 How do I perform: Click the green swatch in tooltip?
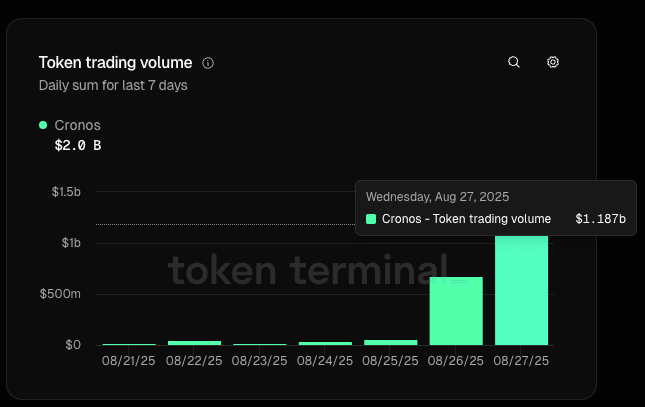click(371, 219)
